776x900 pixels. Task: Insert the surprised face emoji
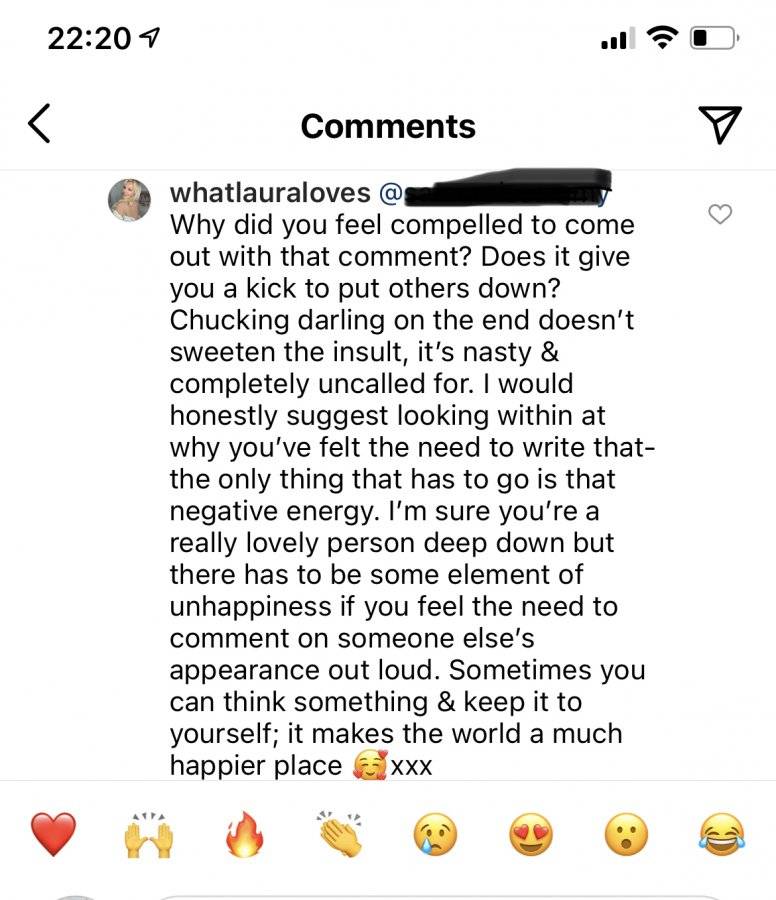[626, 835]
